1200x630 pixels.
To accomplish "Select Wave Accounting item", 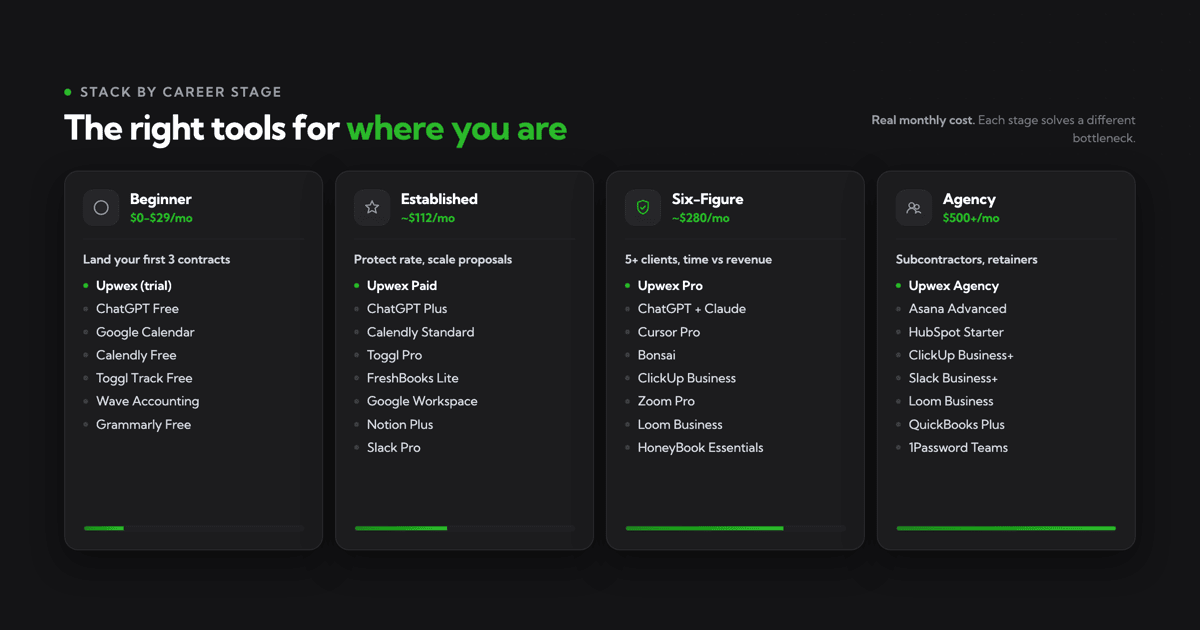I will pyautogui.click(x=147, y=401).
